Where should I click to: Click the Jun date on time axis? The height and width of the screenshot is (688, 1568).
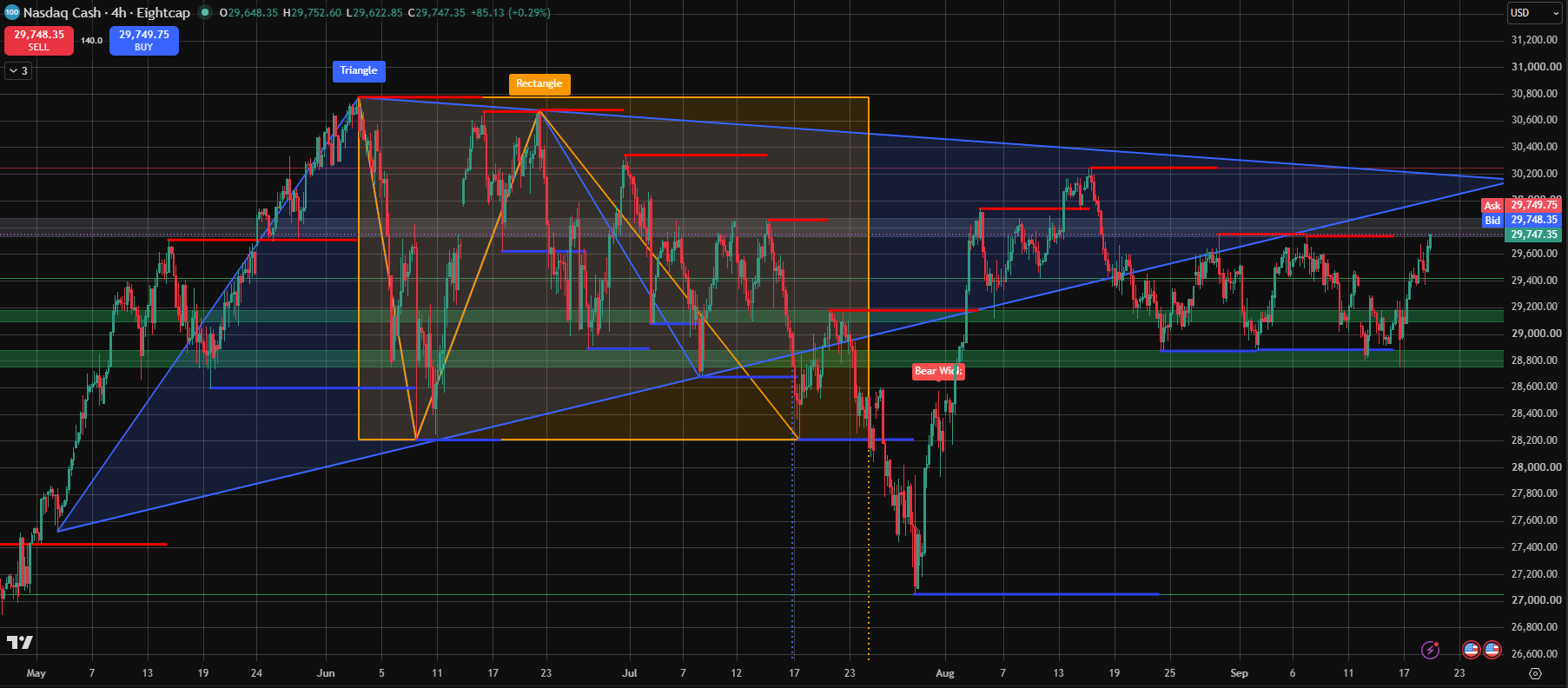tap(326, 673)
